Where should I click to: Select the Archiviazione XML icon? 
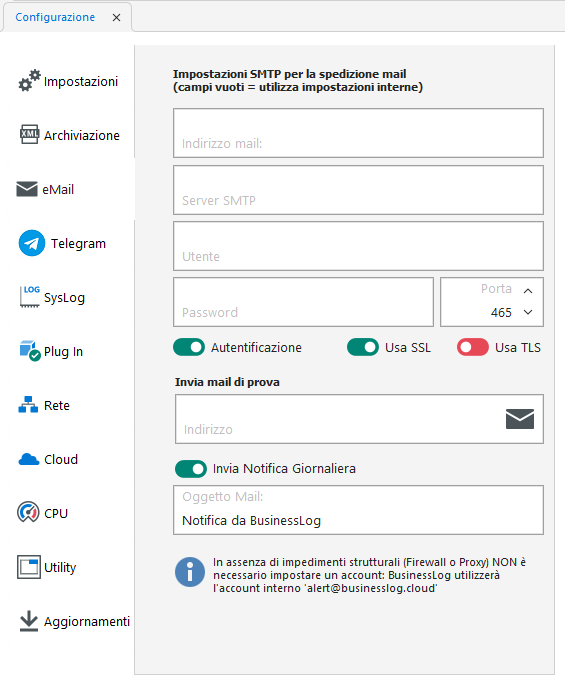pos(29,134)
